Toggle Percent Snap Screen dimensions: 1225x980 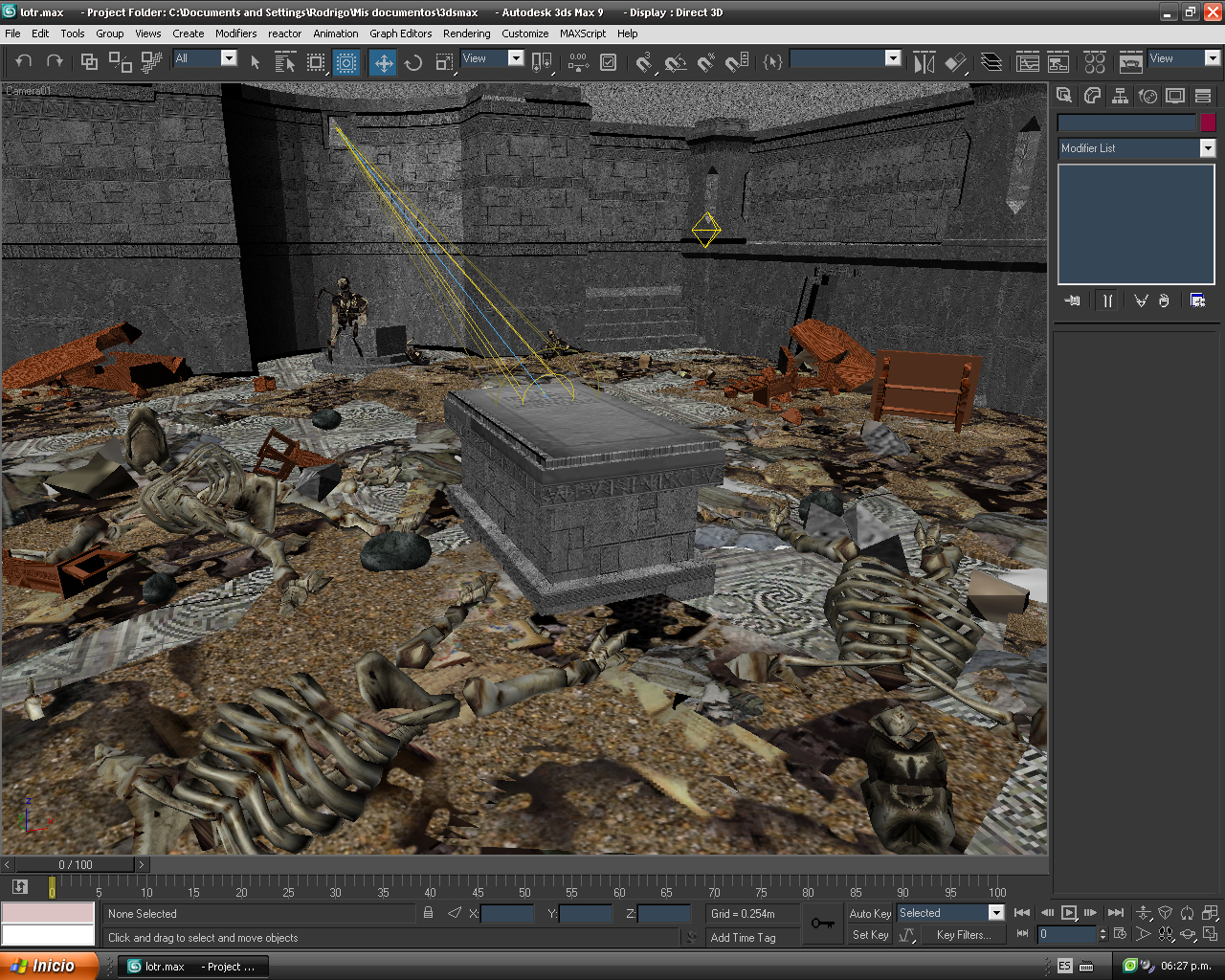click(706, 62)
